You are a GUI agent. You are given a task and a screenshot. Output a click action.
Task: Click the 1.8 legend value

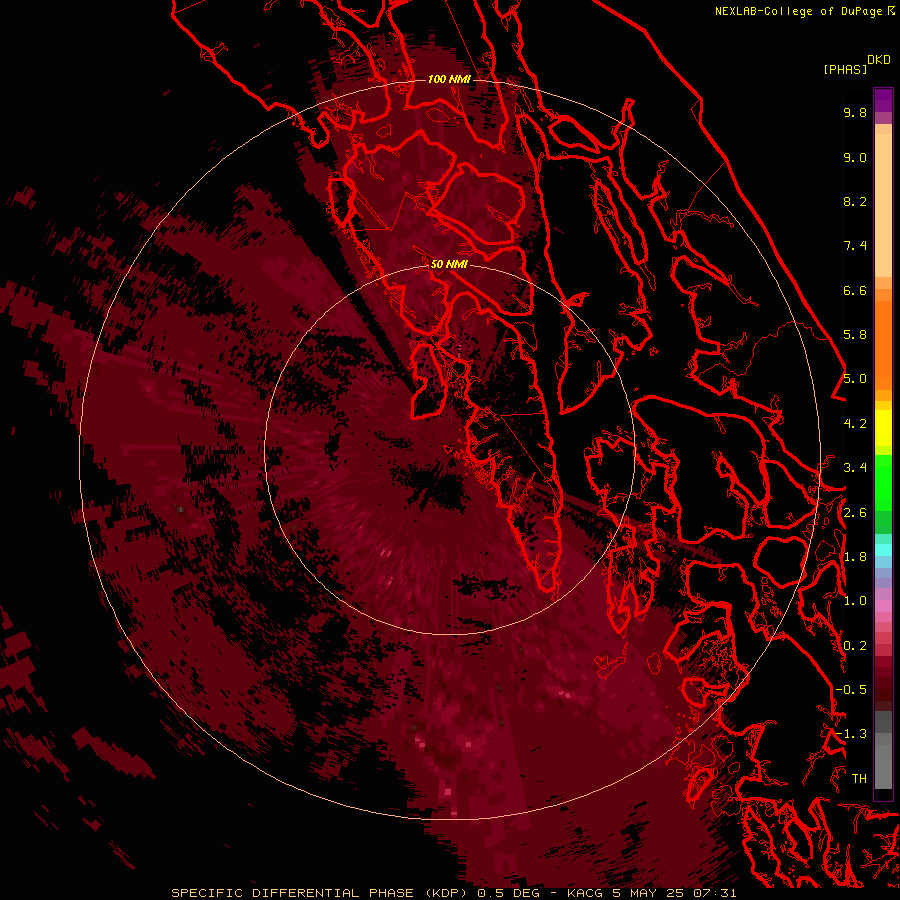[855, 557]
